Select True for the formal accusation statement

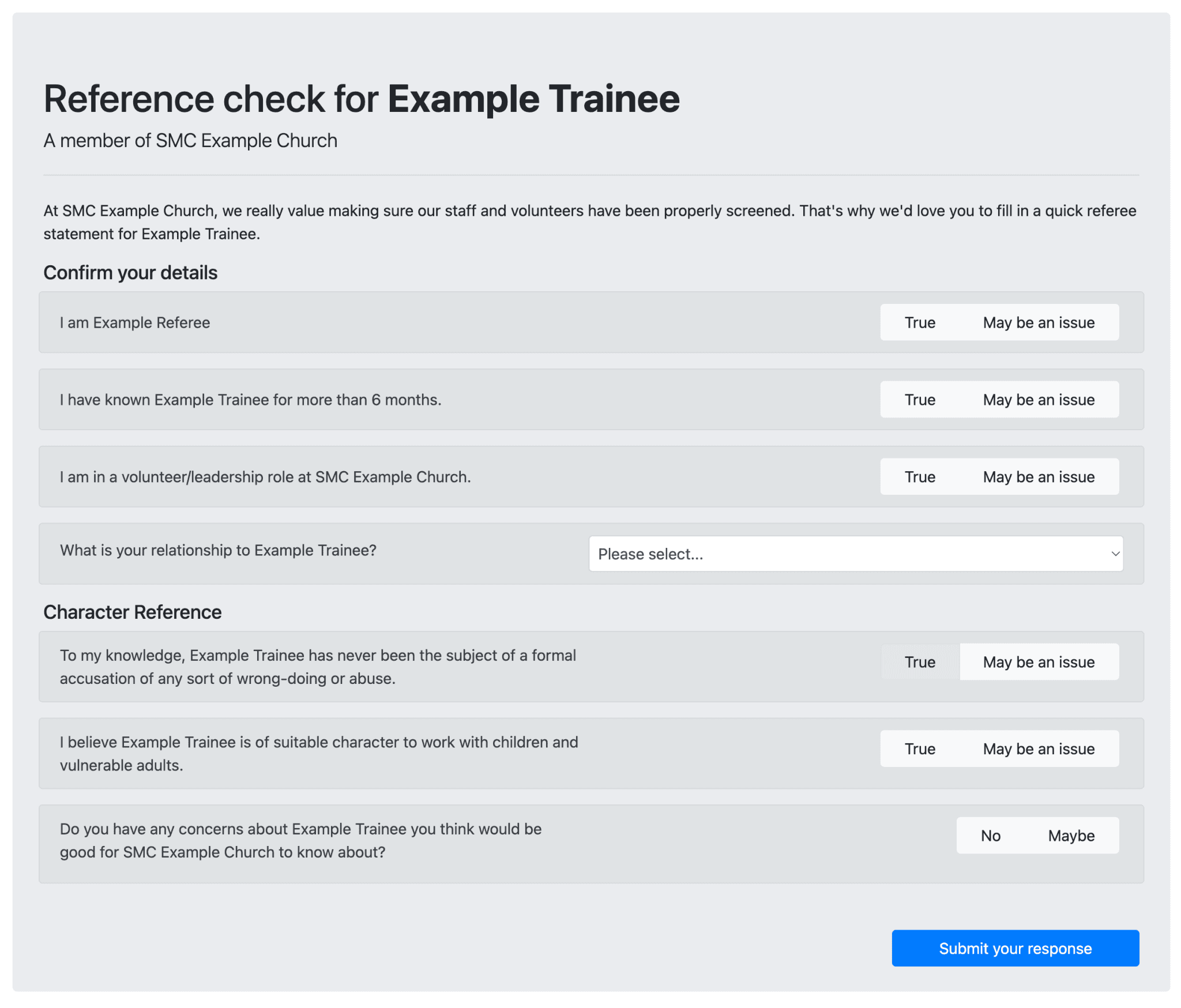pyautogui.click(x=919, y=662)
